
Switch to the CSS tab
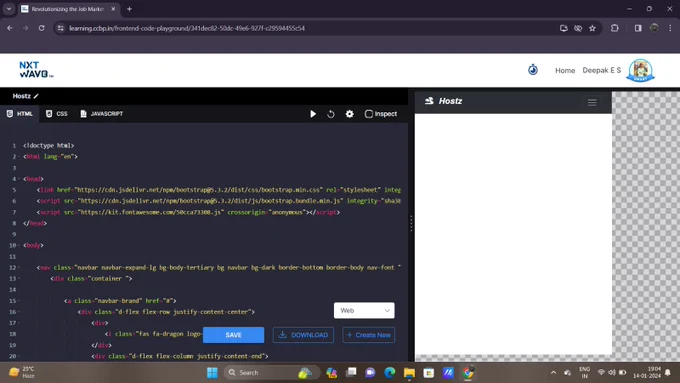pyautogui.click(x=57, y=114)
